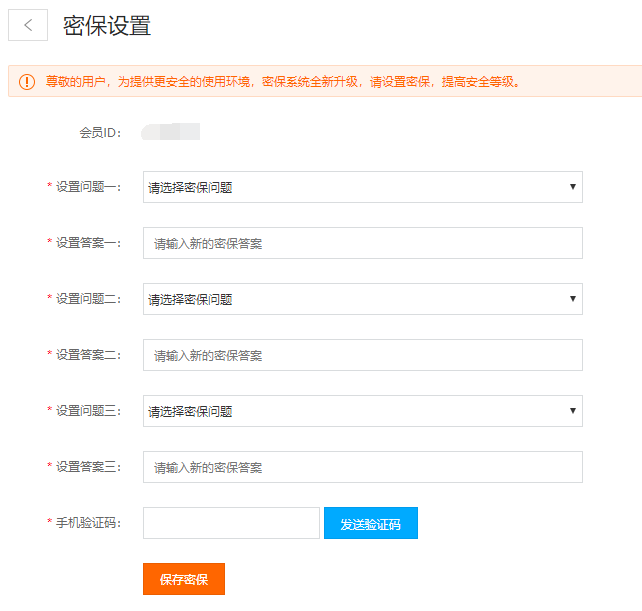
Task: Select the 设置答案三 answer text box
Action: [362, 467]
